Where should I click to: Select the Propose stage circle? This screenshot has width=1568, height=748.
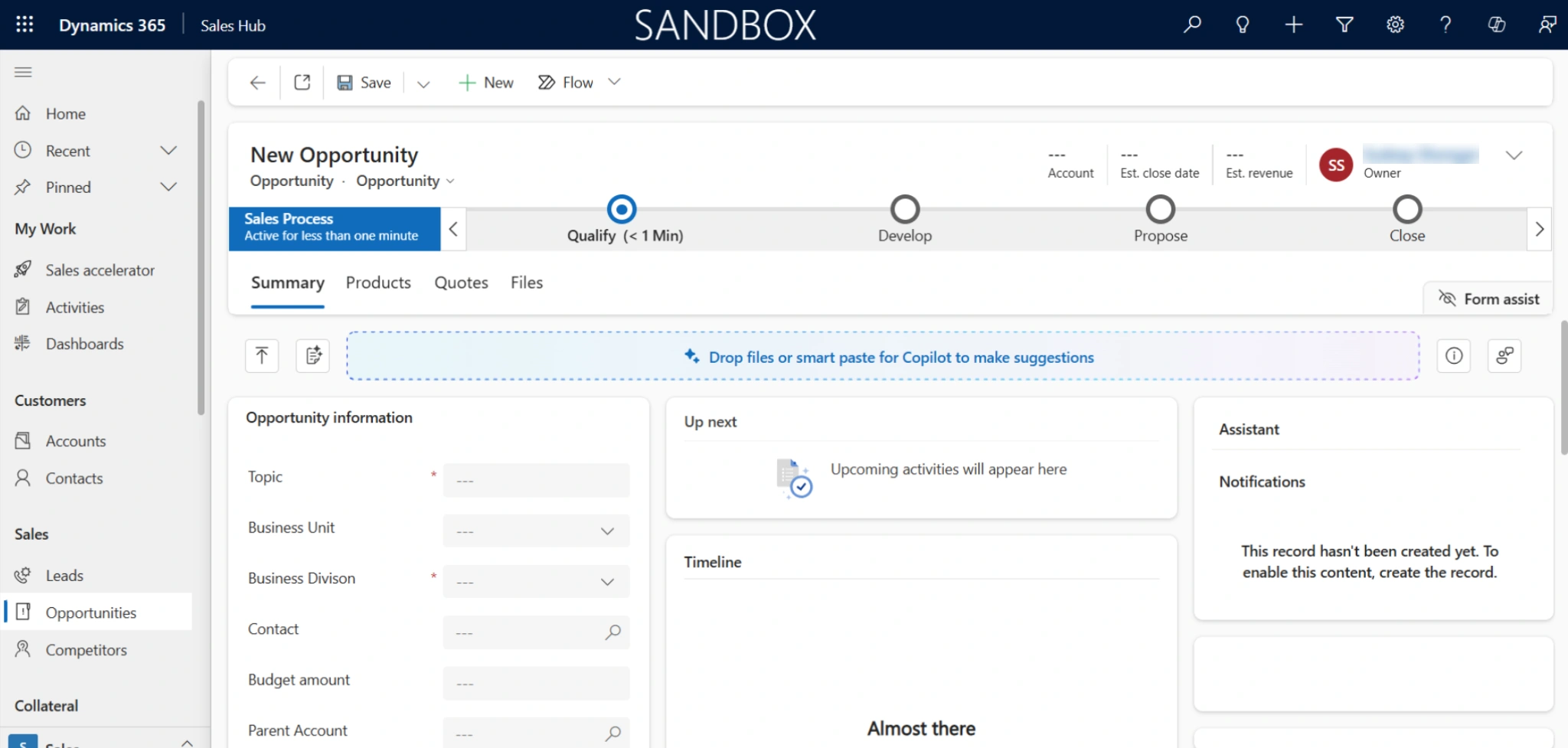(x=1160, y=209)
